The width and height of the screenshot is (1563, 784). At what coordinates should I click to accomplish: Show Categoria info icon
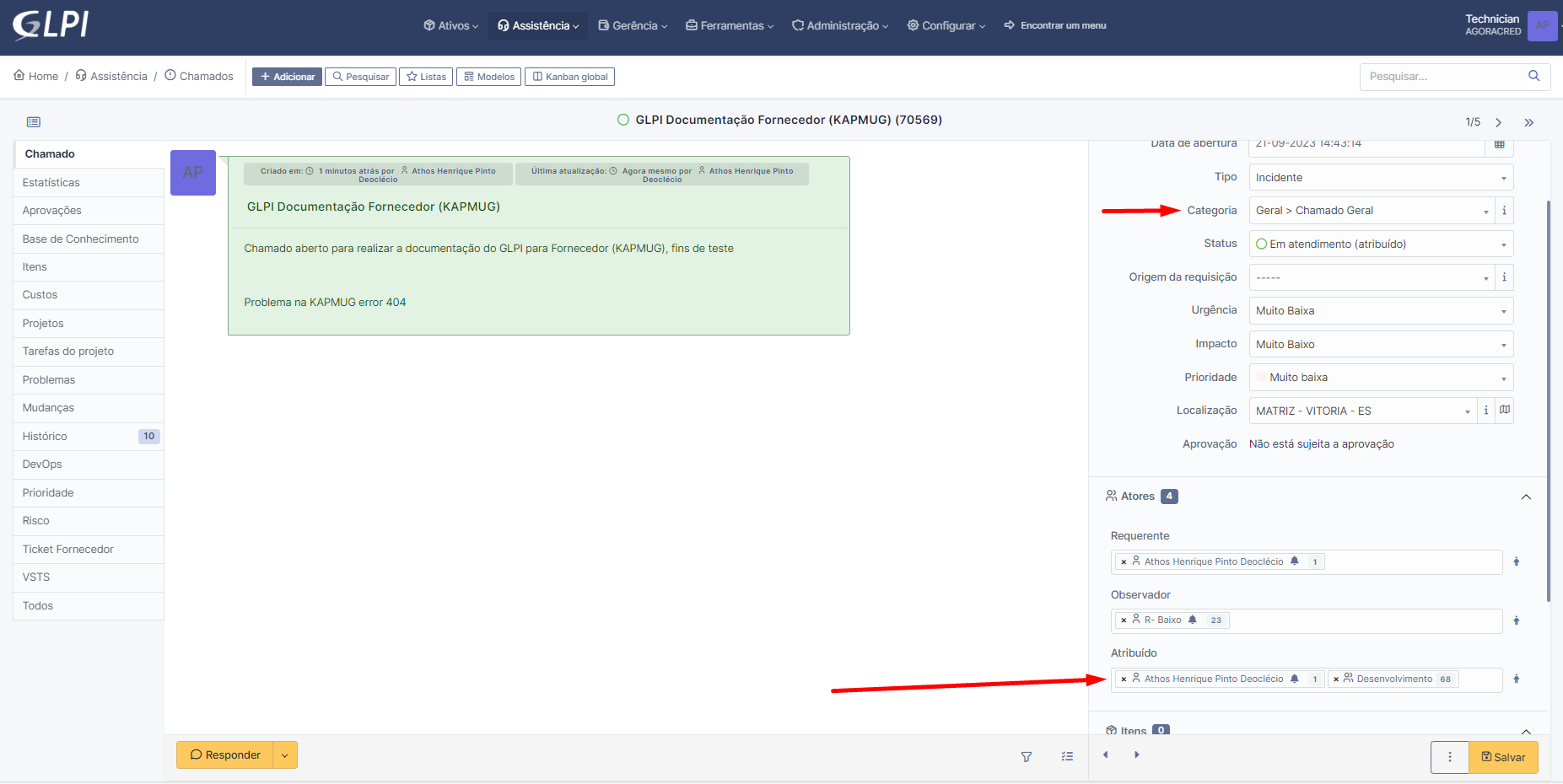click(x=1504, y=211)
